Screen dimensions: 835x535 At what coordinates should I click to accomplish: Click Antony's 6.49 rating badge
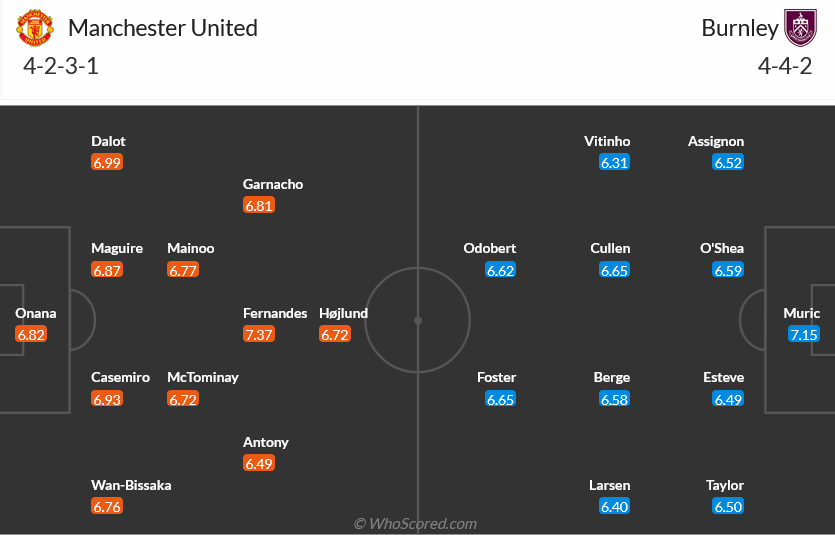[259, 463]
